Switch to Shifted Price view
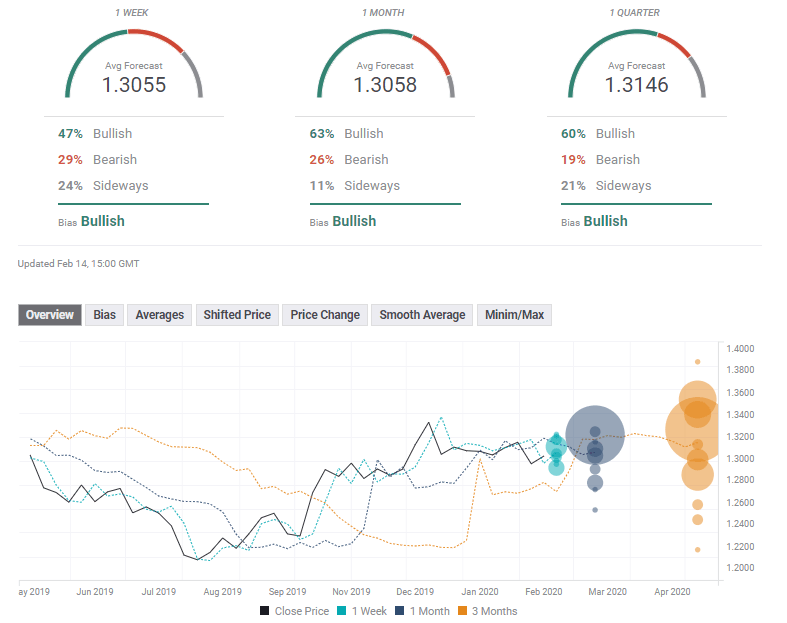The width and height of the screenshot is (787, 623). (x=237, y=315)
